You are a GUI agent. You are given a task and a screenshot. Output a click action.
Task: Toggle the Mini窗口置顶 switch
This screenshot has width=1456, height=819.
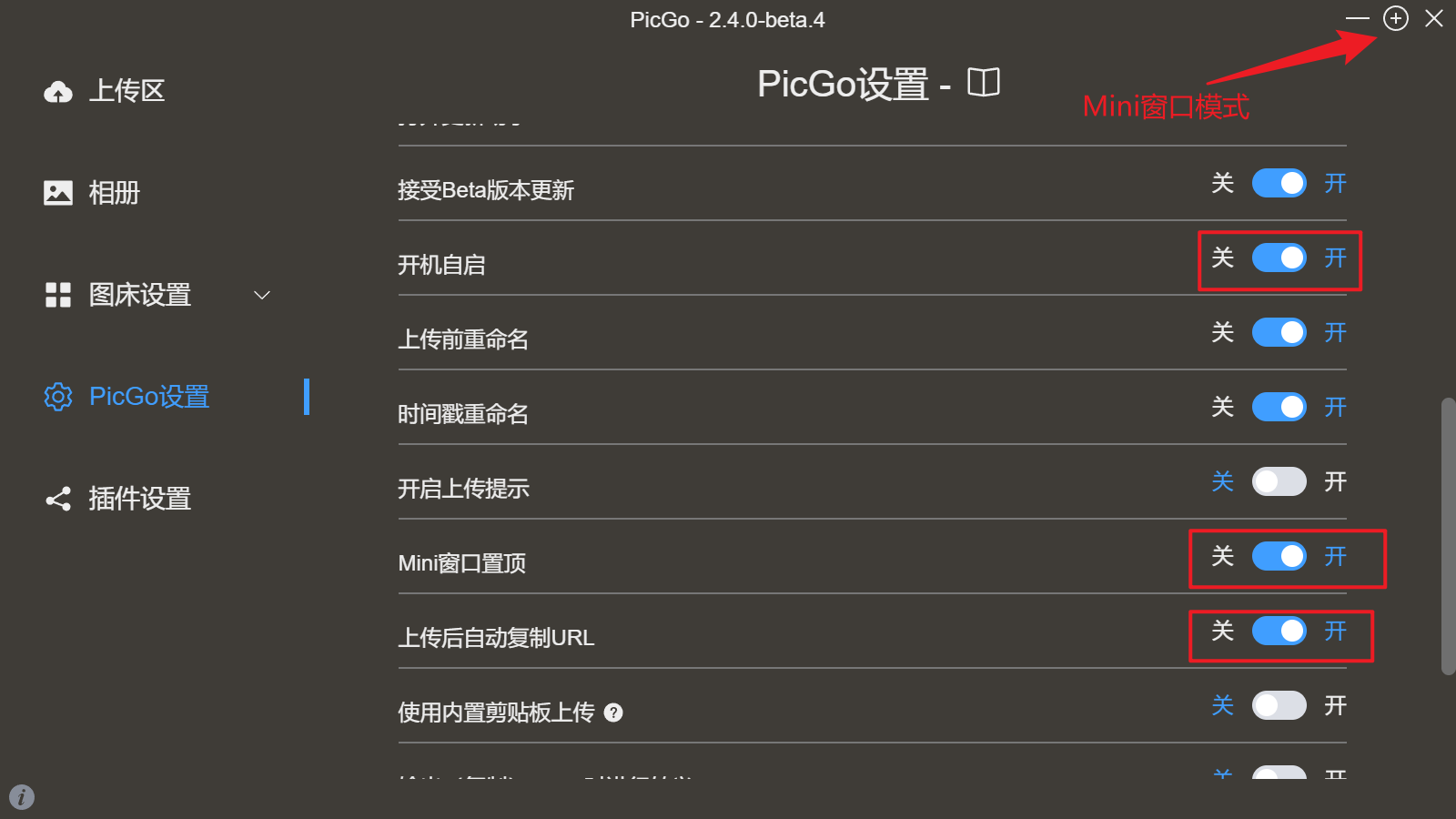point(1279,556)
